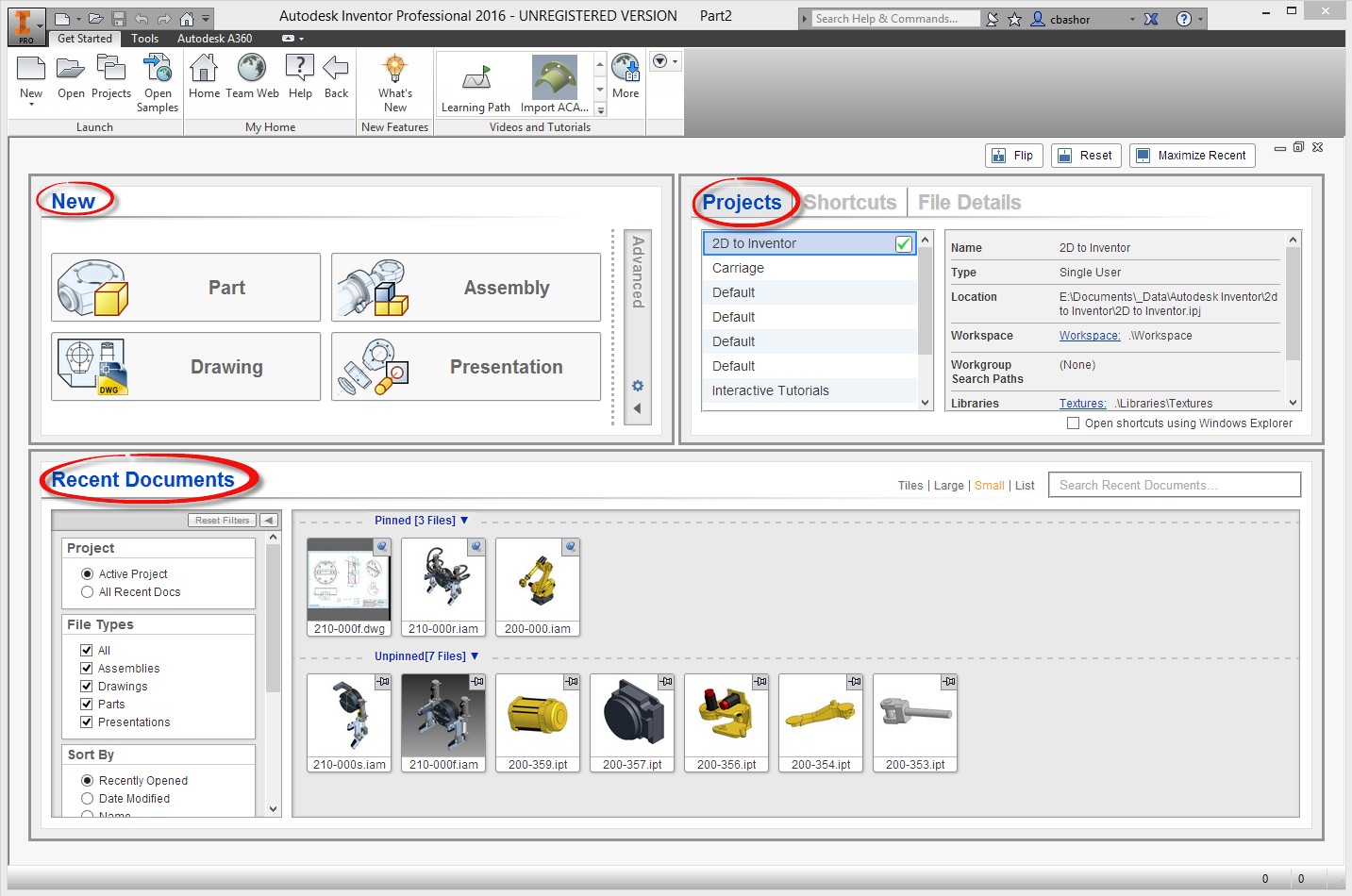The height and width of the screenshot is (896, 1352).
Task: Click Redo in the quick access toolbar
Action: (x=164, y=19)
